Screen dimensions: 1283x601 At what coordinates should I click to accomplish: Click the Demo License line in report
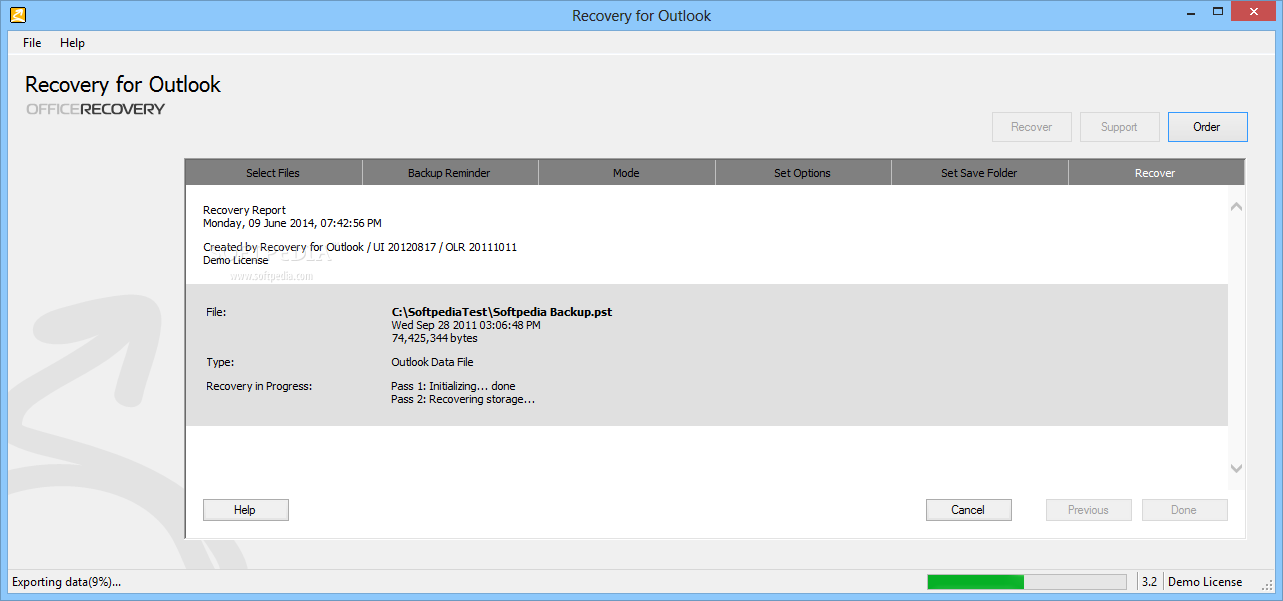pos(236,260)
